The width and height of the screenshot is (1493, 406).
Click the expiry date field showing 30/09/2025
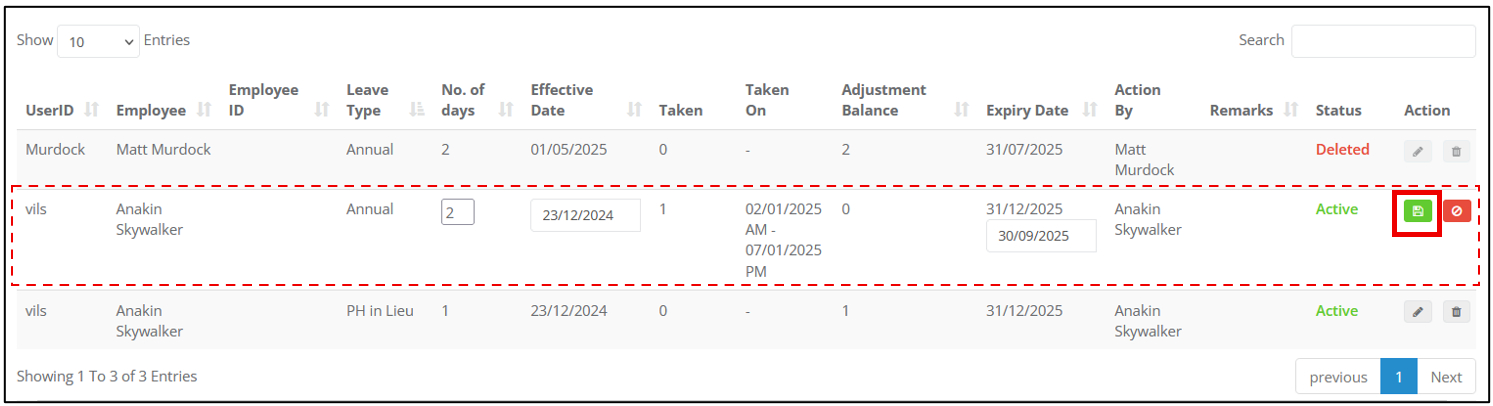[x=1041, y=236]
